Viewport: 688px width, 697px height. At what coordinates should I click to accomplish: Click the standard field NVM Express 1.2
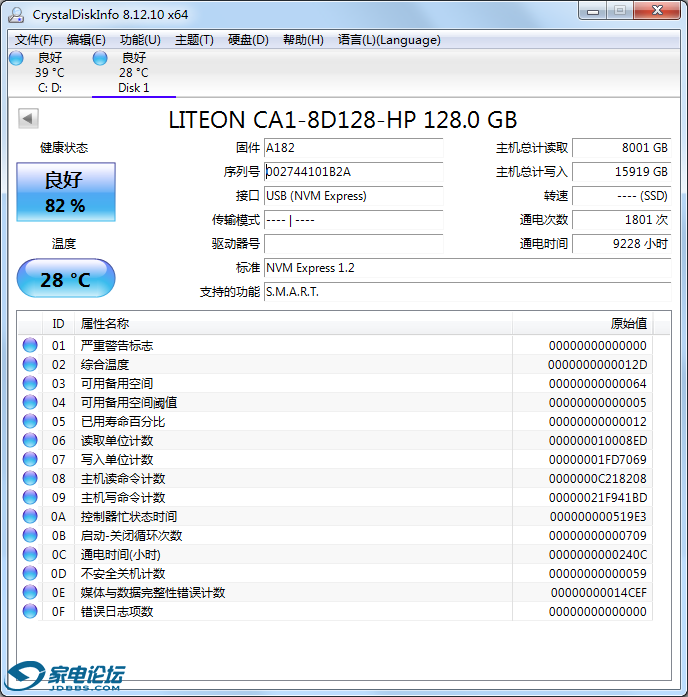(x=468, y=268)
